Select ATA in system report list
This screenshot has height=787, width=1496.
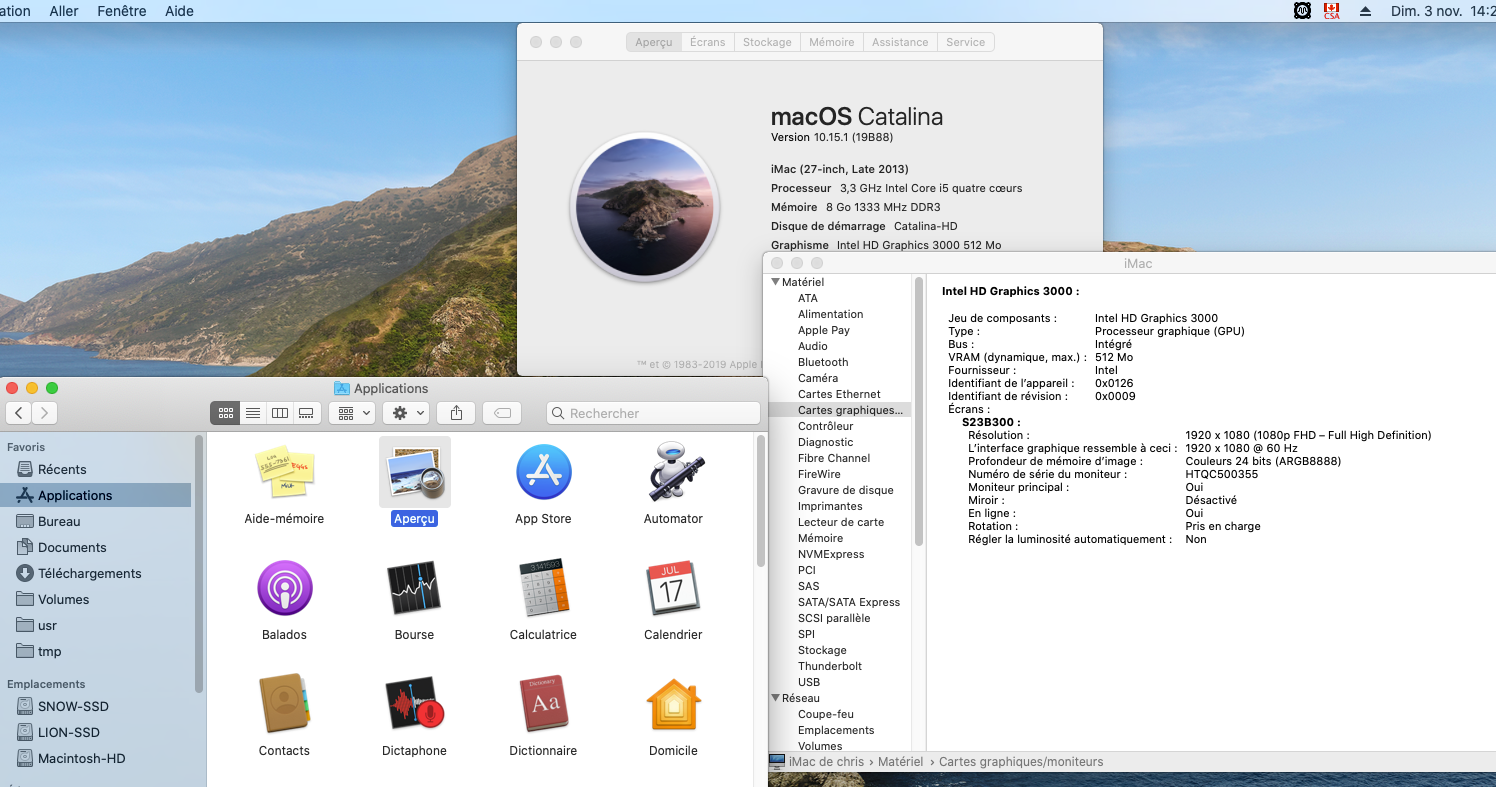click(807, 298)
